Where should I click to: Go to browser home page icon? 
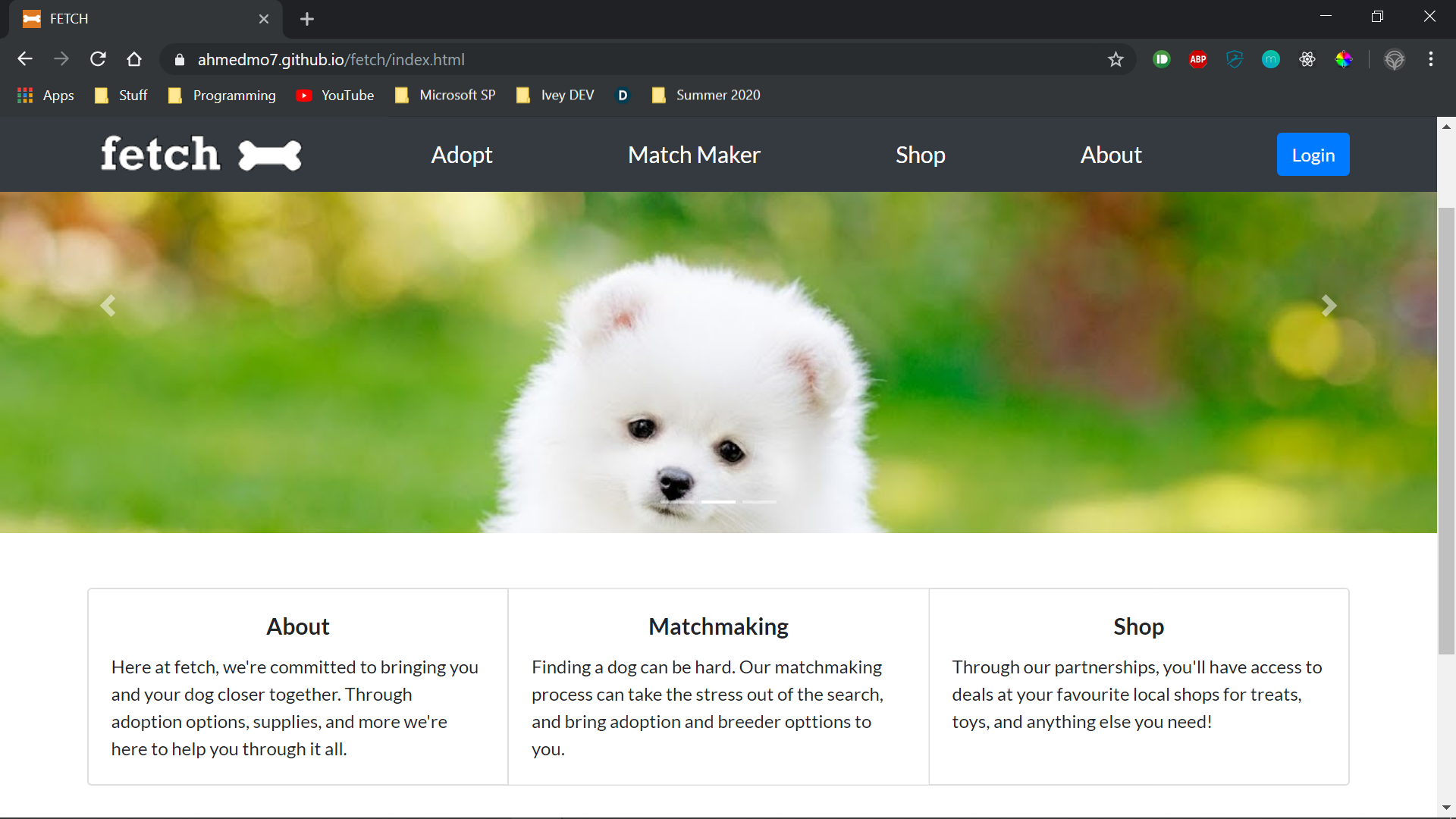tap(134, 59)
